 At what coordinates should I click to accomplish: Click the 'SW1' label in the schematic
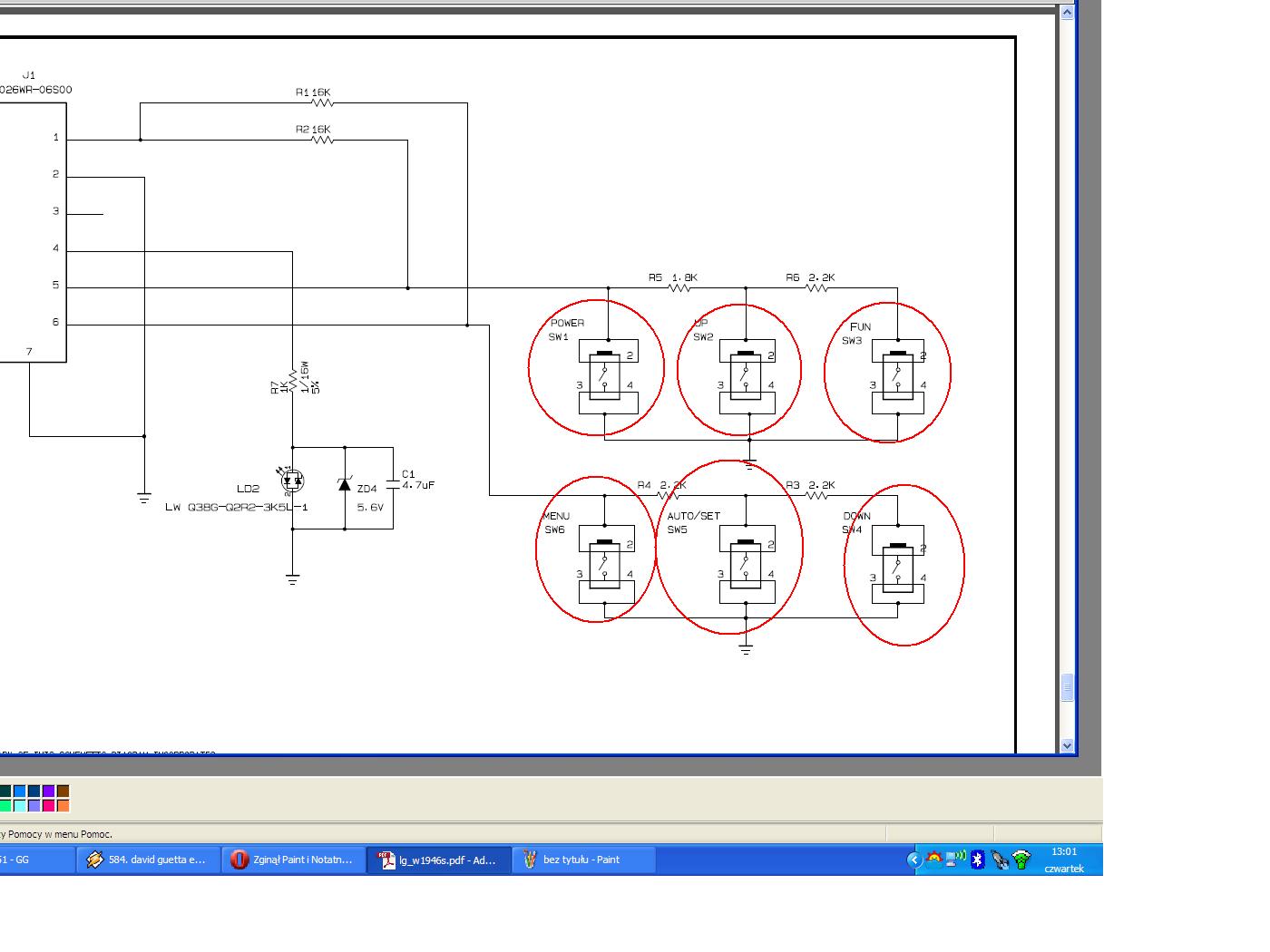558,337
